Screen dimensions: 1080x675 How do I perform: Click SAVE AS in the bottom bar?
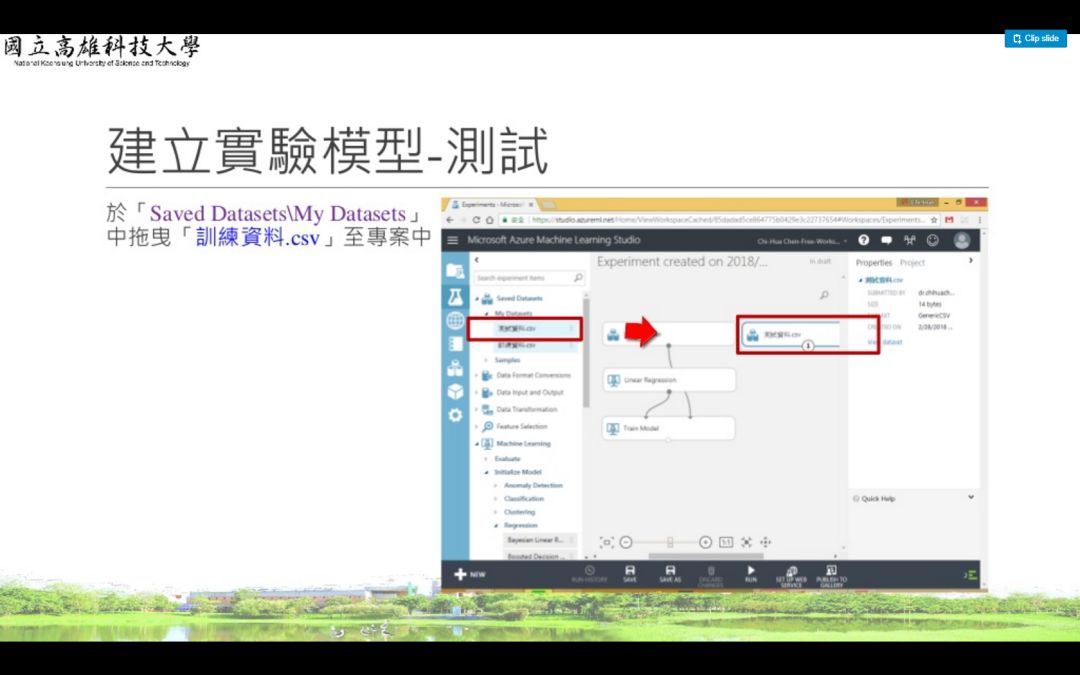(x=669, y=574)
